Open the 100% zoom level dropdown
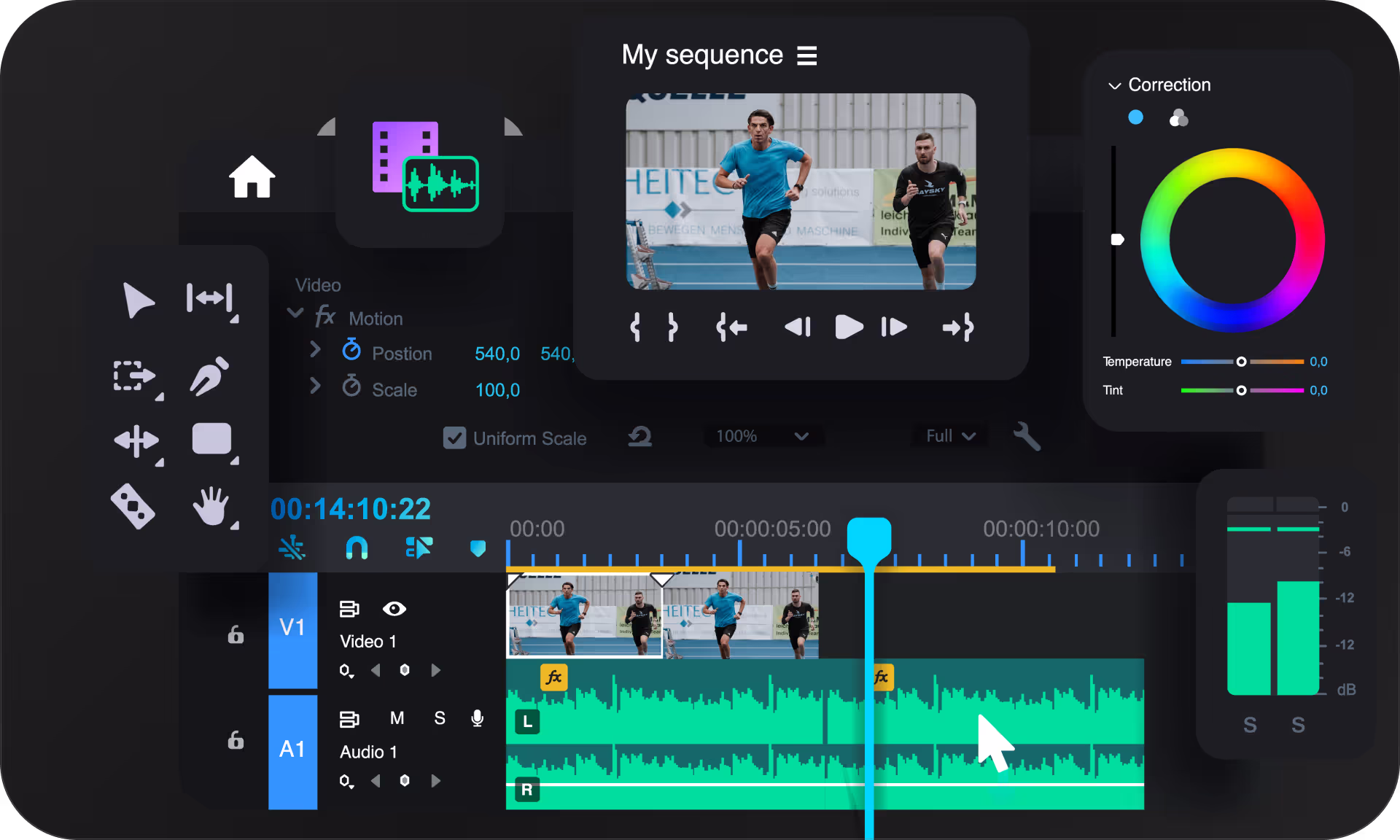1400x840 pixels. click(x=763, y=436)
